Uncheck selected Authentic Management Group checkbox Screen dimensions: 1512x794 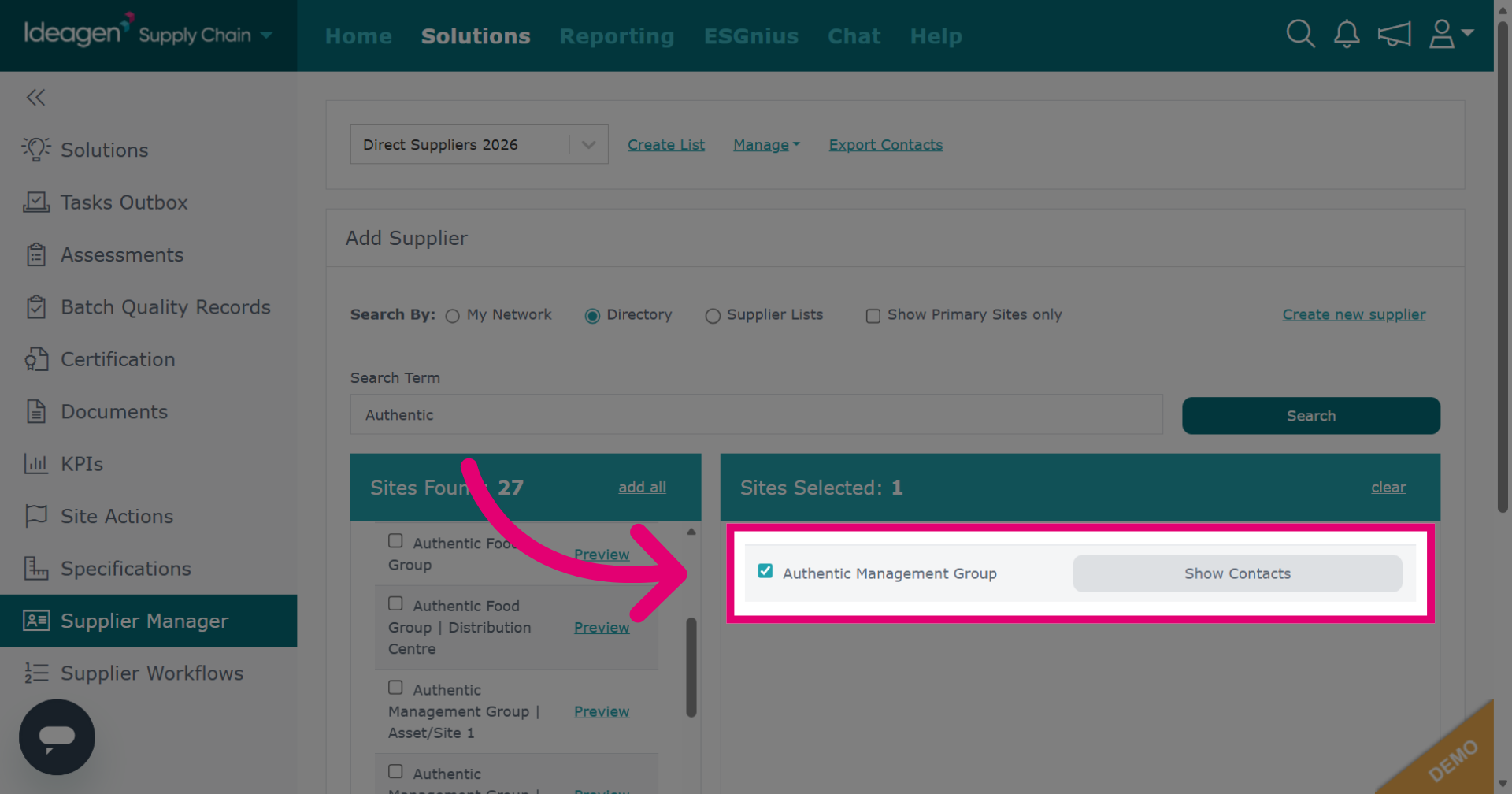[x=765, y=571]
